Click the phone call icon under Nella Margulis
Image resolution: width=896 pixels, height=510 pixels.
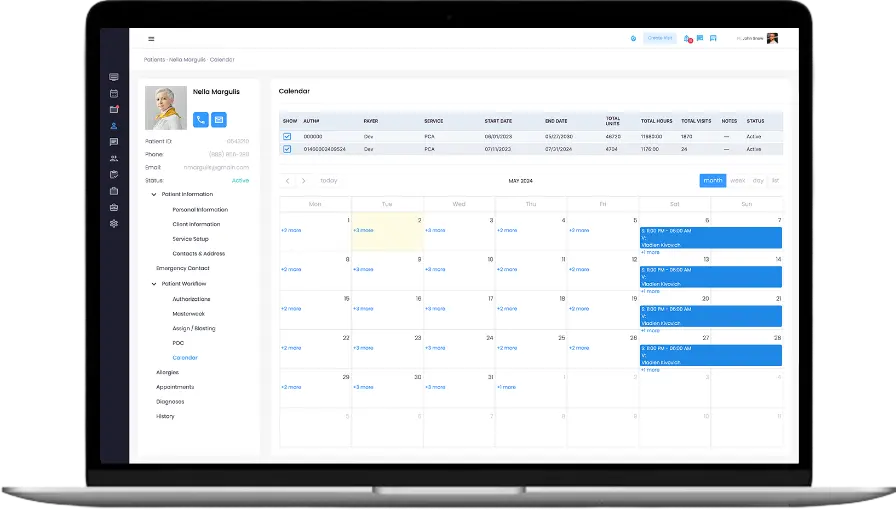[201, 119]
